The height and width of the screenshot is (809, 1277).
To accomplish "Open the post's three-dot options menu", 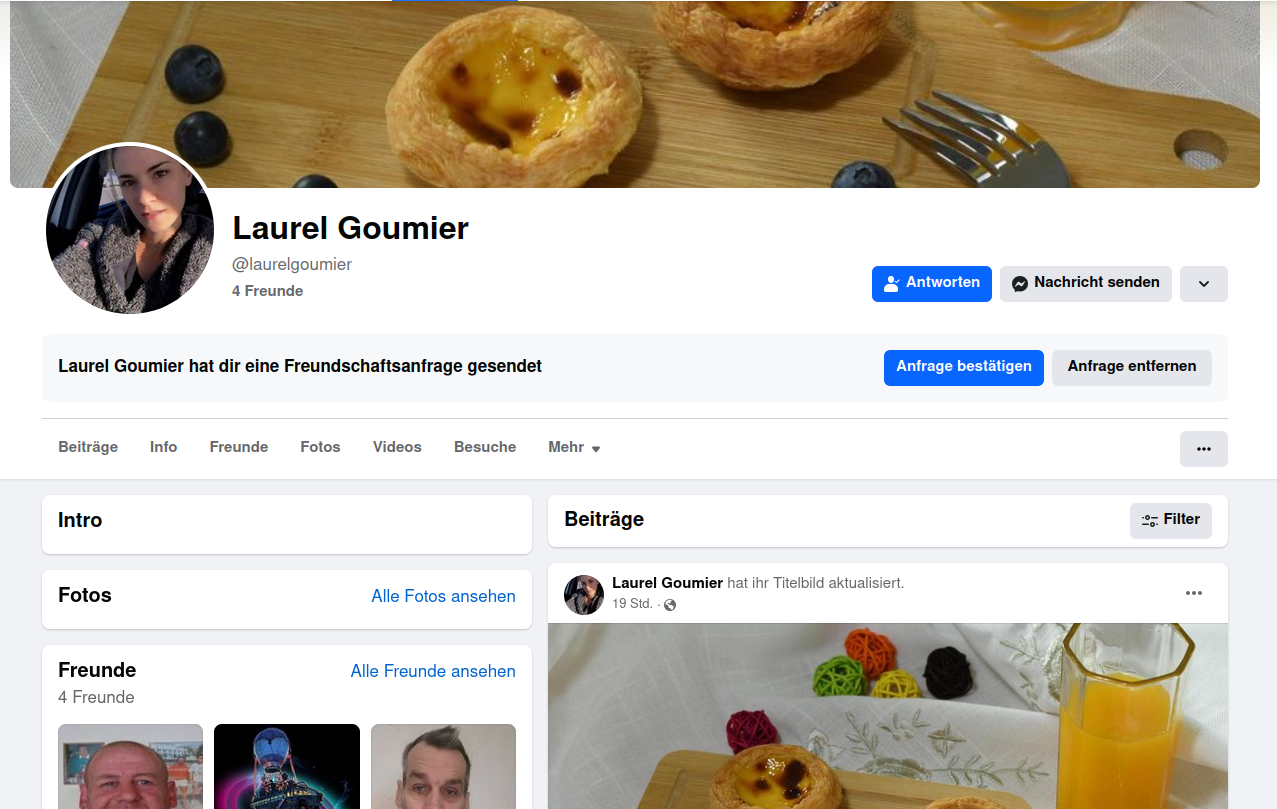I will (x=1194, y=593).
